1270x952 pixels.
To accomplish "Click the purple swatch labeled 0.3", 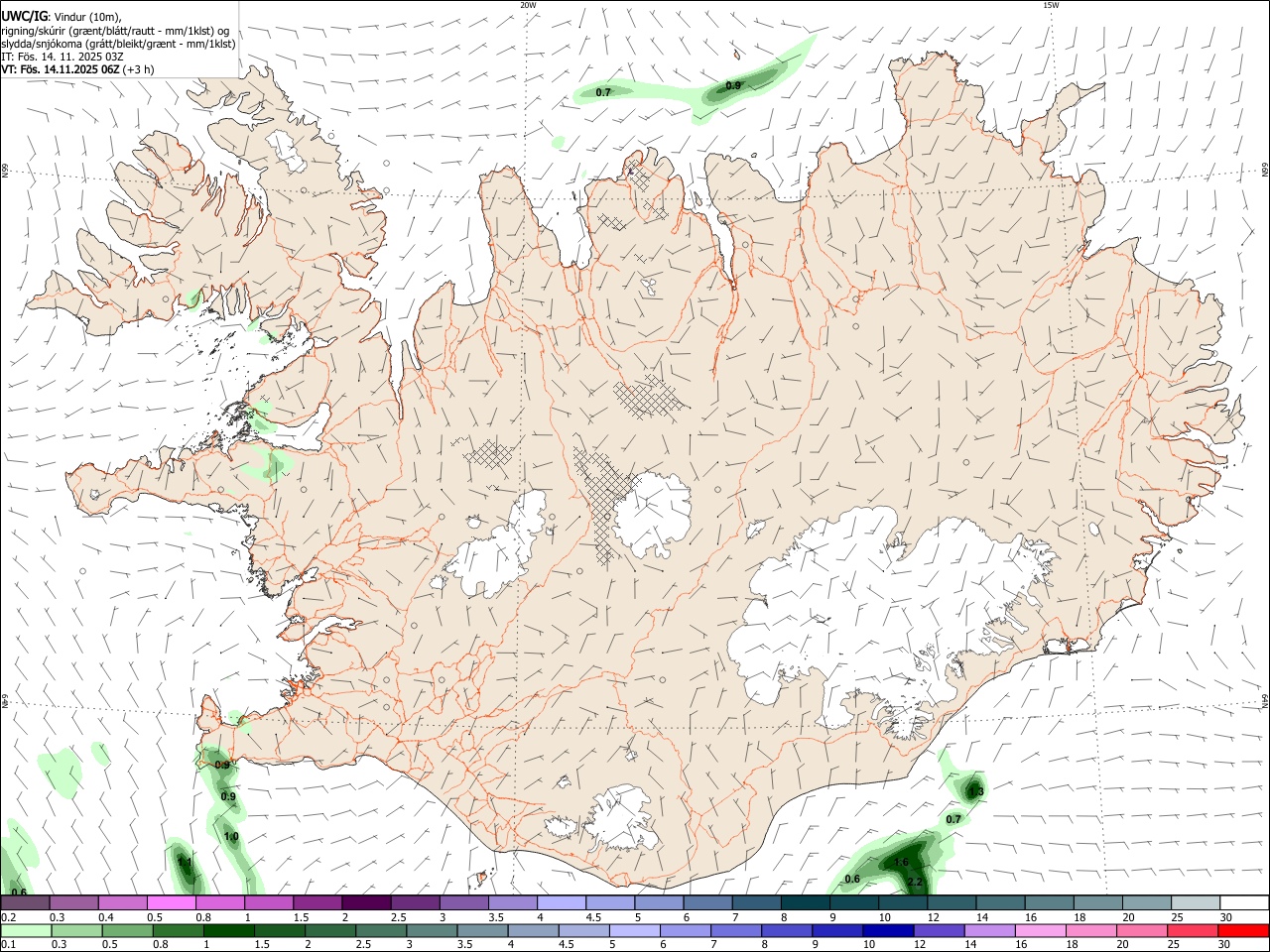I will tap(73, 902).
